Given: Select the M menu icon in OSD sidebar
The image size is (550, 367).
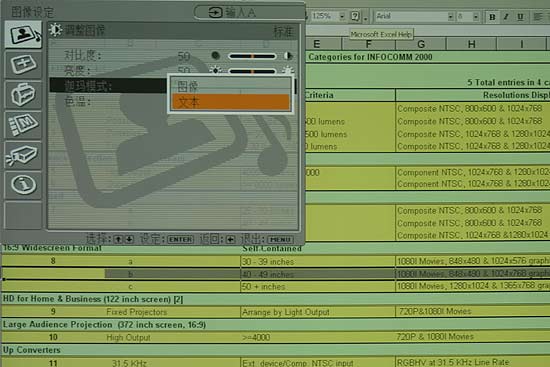Looking at the screenshot, I should point(23,125).
